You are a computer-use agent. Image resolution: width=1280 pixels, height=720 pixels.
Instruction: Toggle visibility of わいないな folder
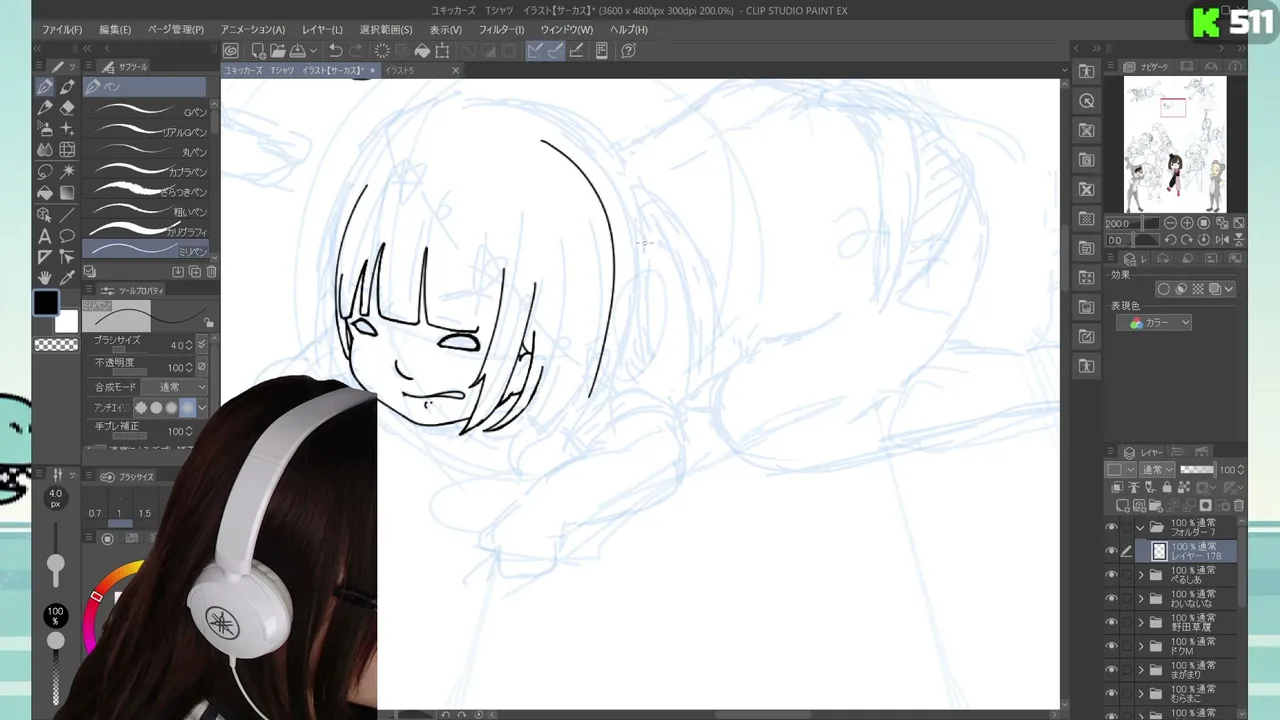tap(1111, 598)
